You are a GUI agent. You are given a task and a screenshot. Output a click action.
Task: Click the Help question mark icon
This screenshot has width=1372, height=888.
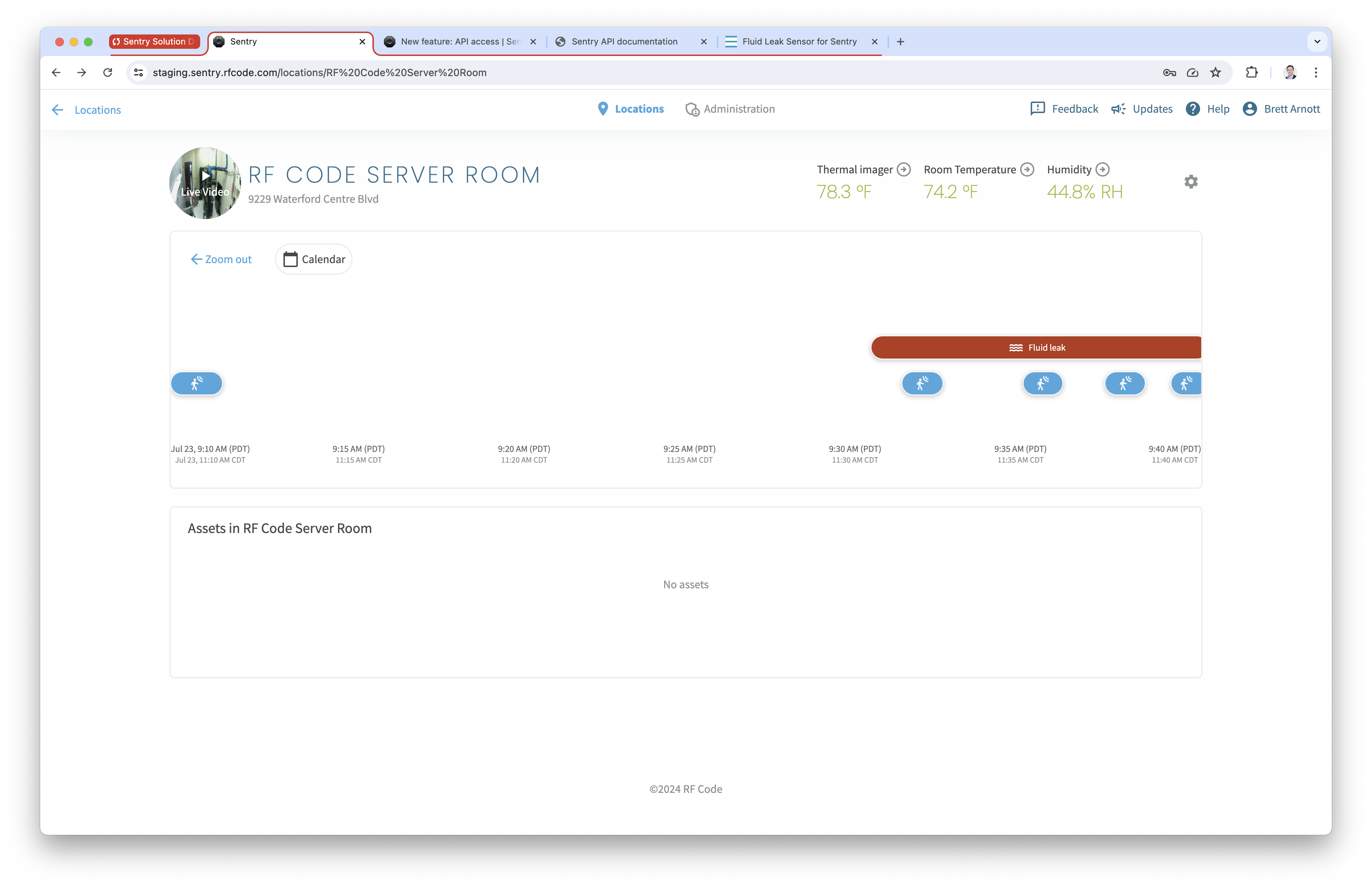pyautogui.click(x=1193, y=109)
